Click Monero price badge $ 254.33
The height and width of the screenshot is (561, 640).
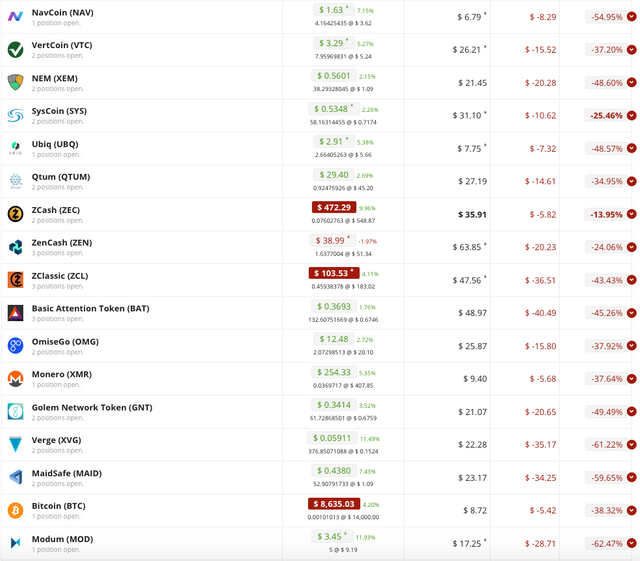click(334, 372)
